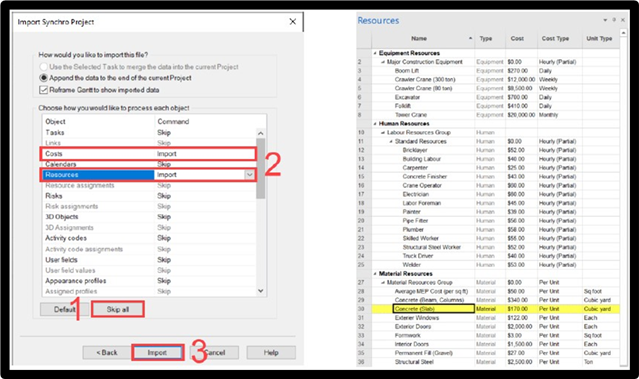639x379 pixels.
Task: Click the Import button at dialog bottom
Action: click(x=157, y=353)
